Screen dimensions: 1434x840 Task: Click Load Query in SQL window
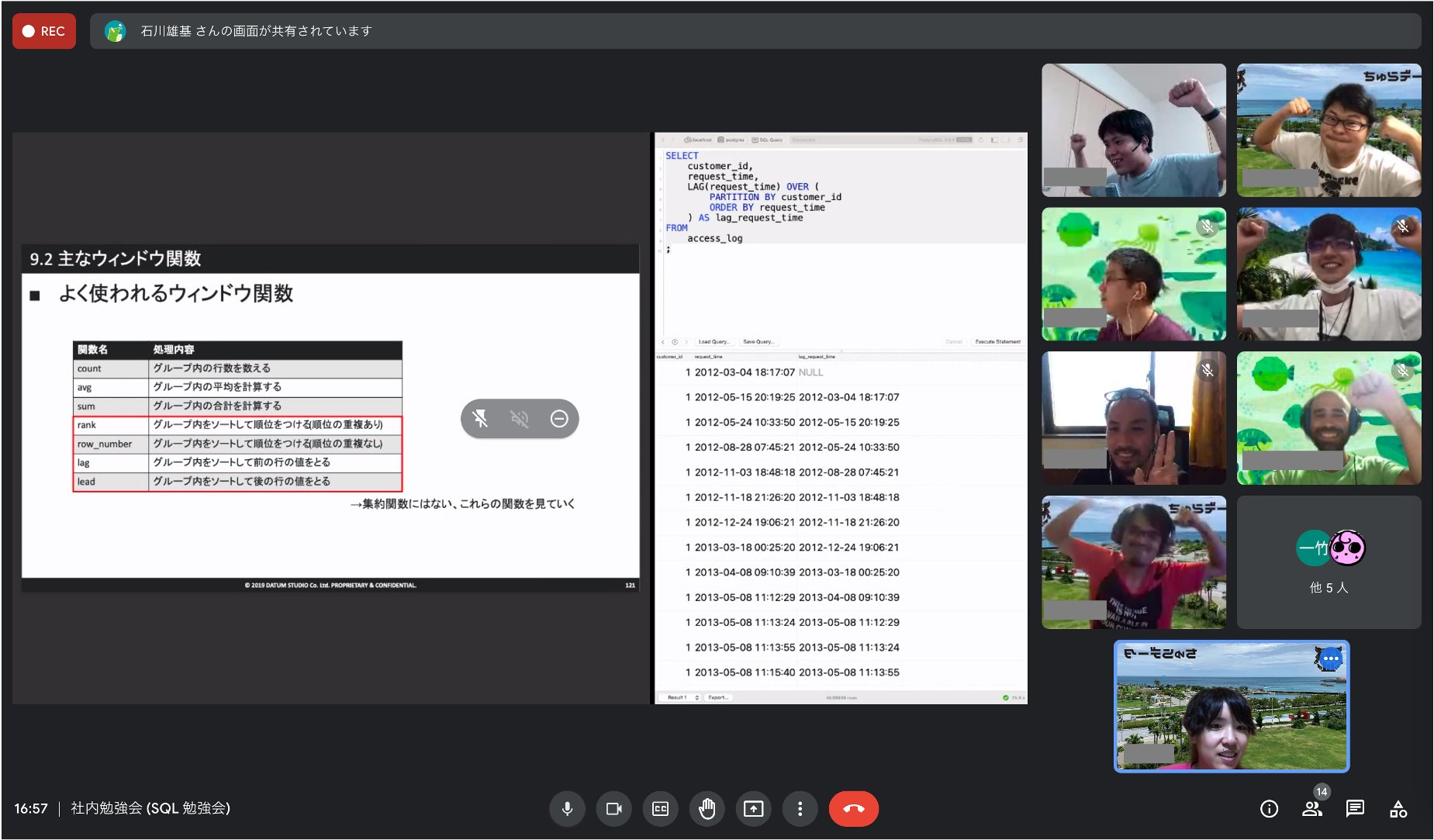point(713,341)
